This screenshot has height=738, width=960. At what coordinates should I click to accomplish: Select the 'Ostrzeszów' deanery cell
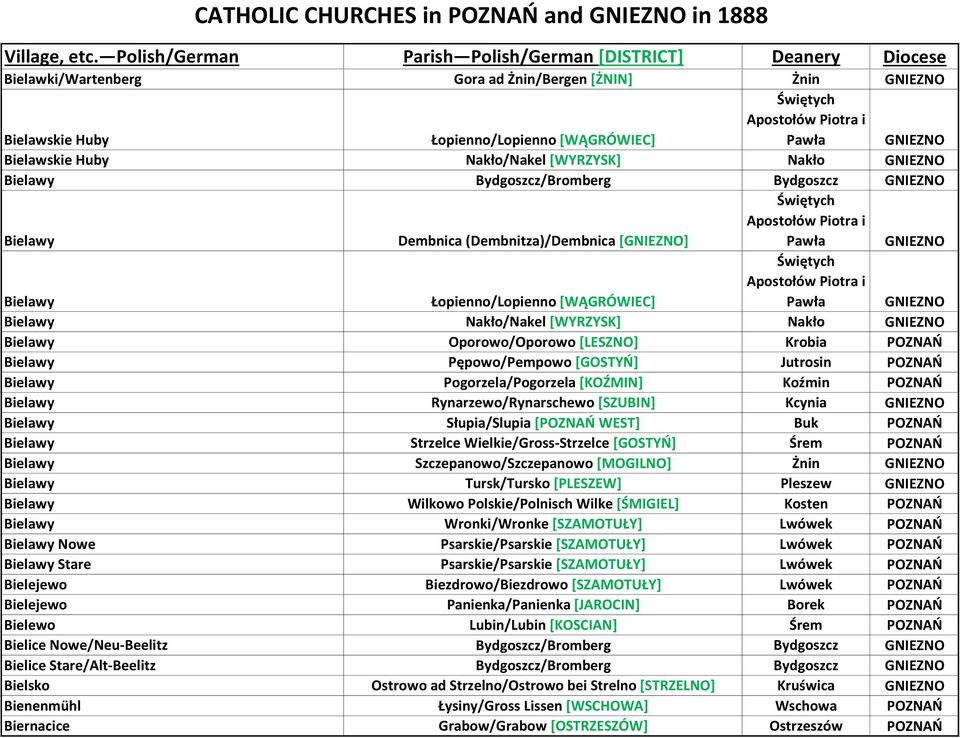pyautogui.click(x=806, y=726)
